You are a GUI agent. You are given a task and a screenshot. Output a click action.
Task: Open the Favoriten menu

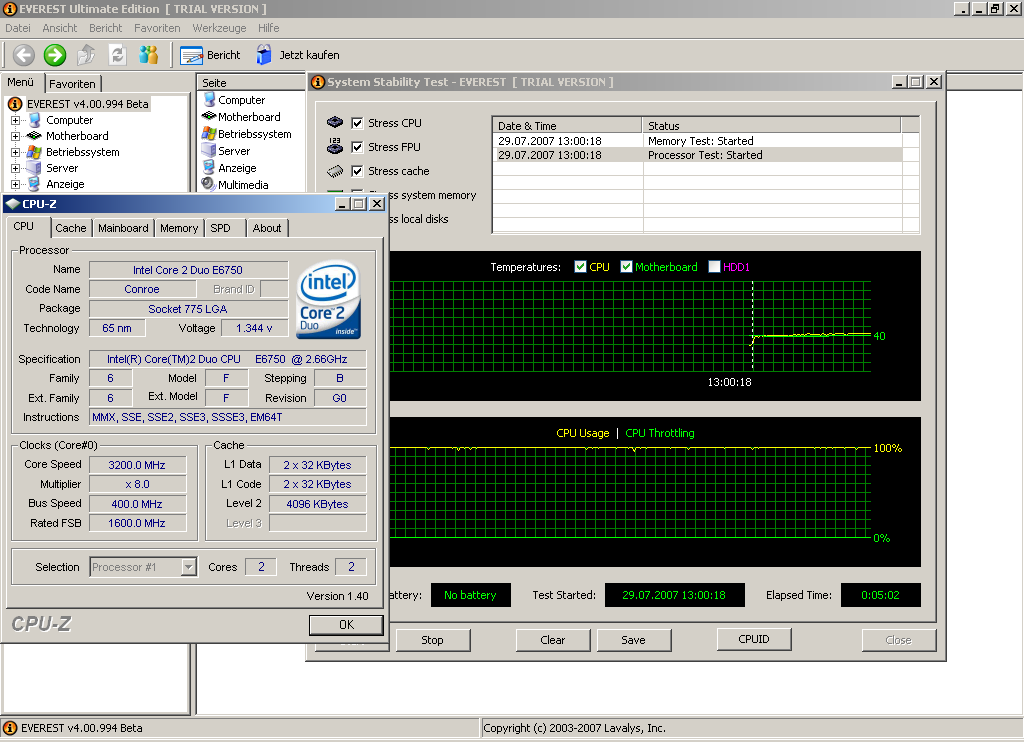coord(157,28)
